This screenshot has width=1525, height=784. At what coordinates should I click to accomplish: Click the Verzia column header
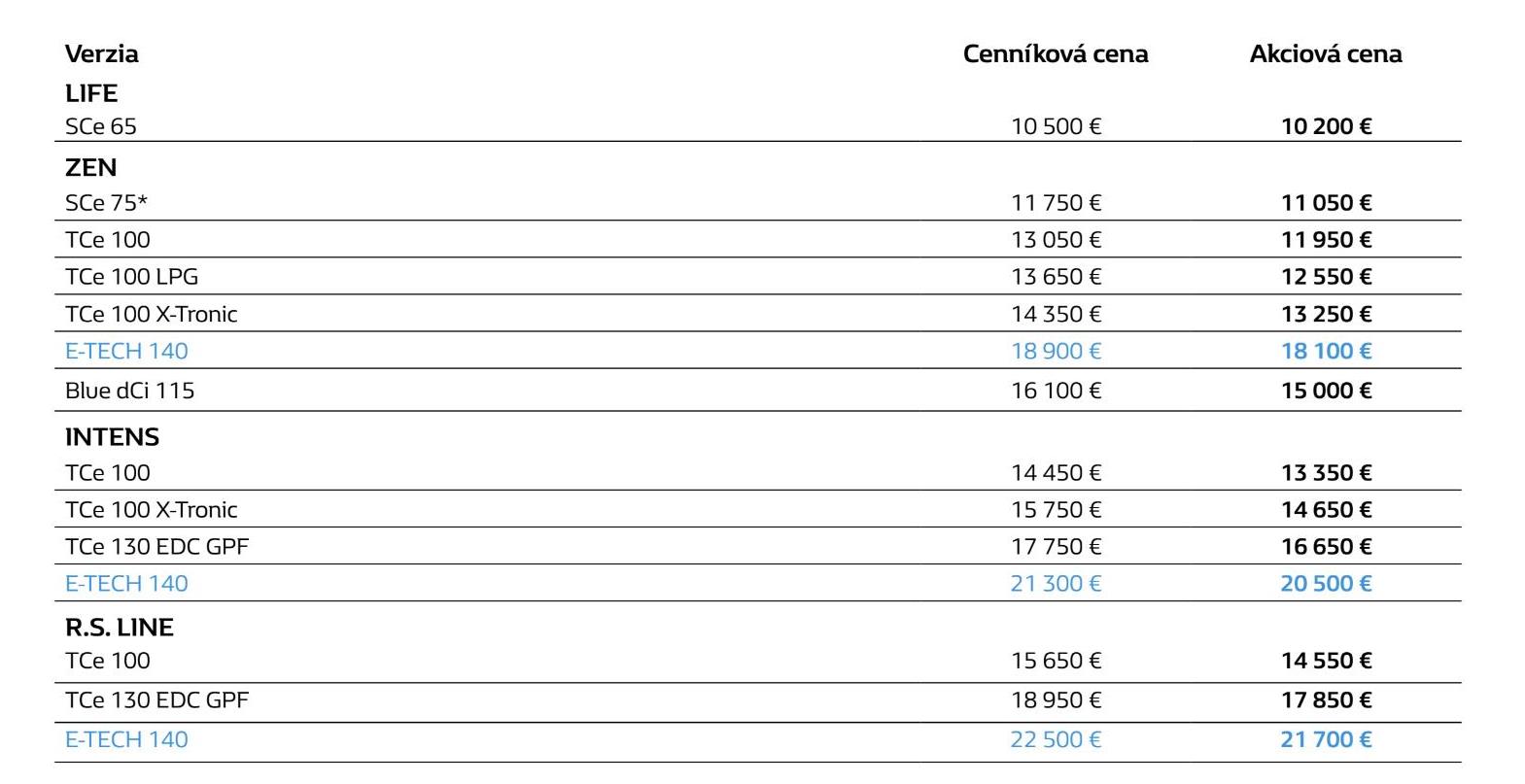(x=101, y=53)
